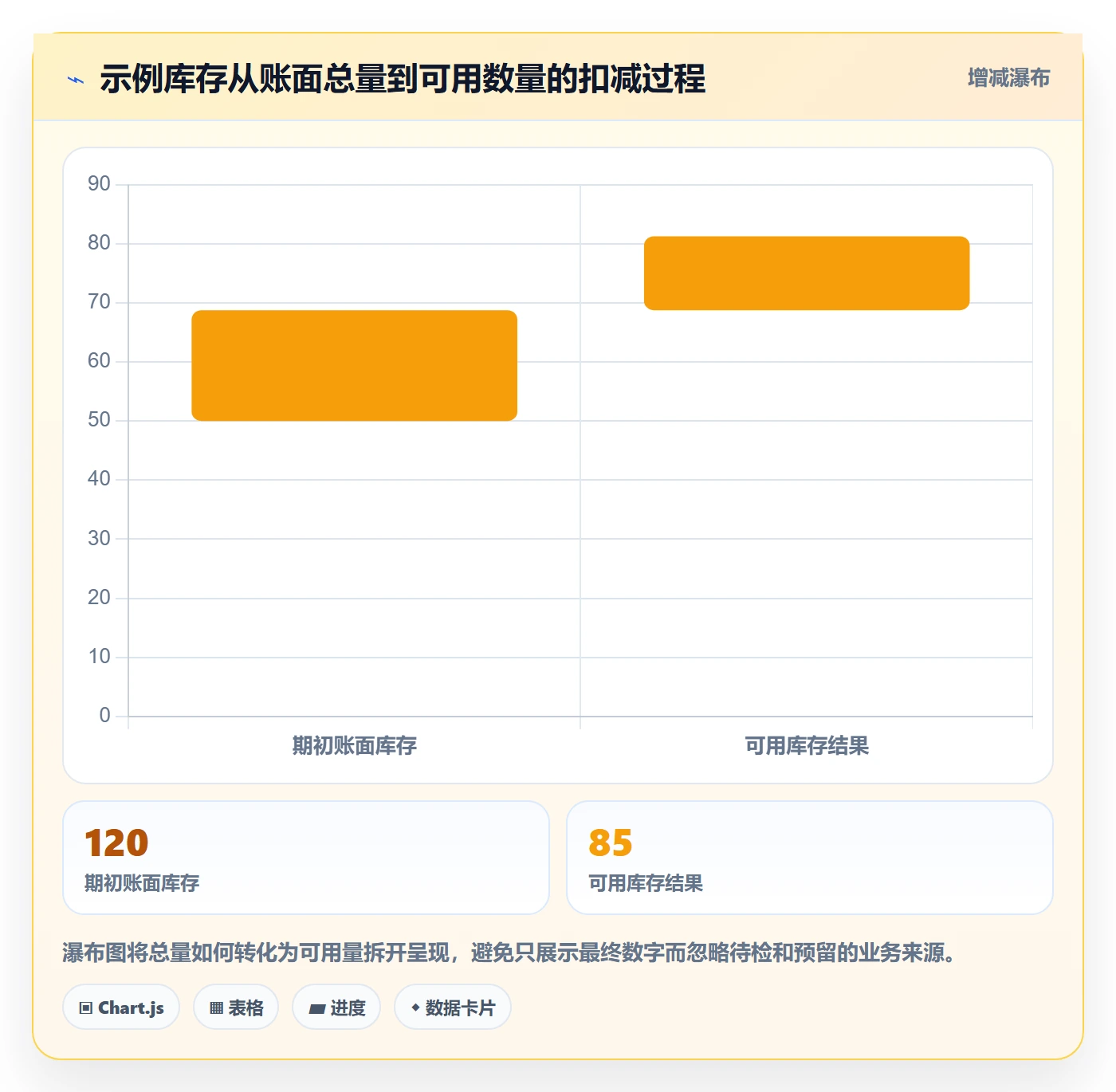Click the description text beginning 瀑布图将总量
Viewport: 1116px width, 1092px height.
click(511, 953)
